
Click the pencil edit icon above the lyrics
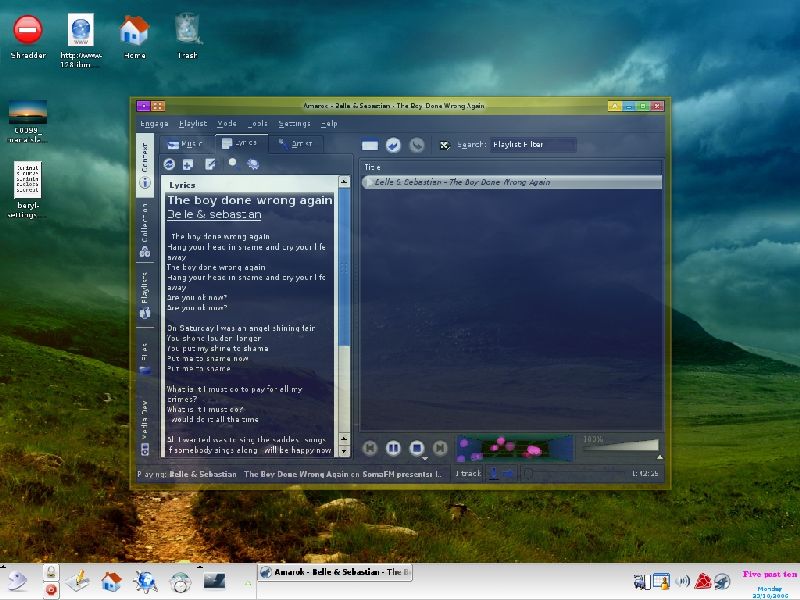pyautogui.click(x=210, y=164)
